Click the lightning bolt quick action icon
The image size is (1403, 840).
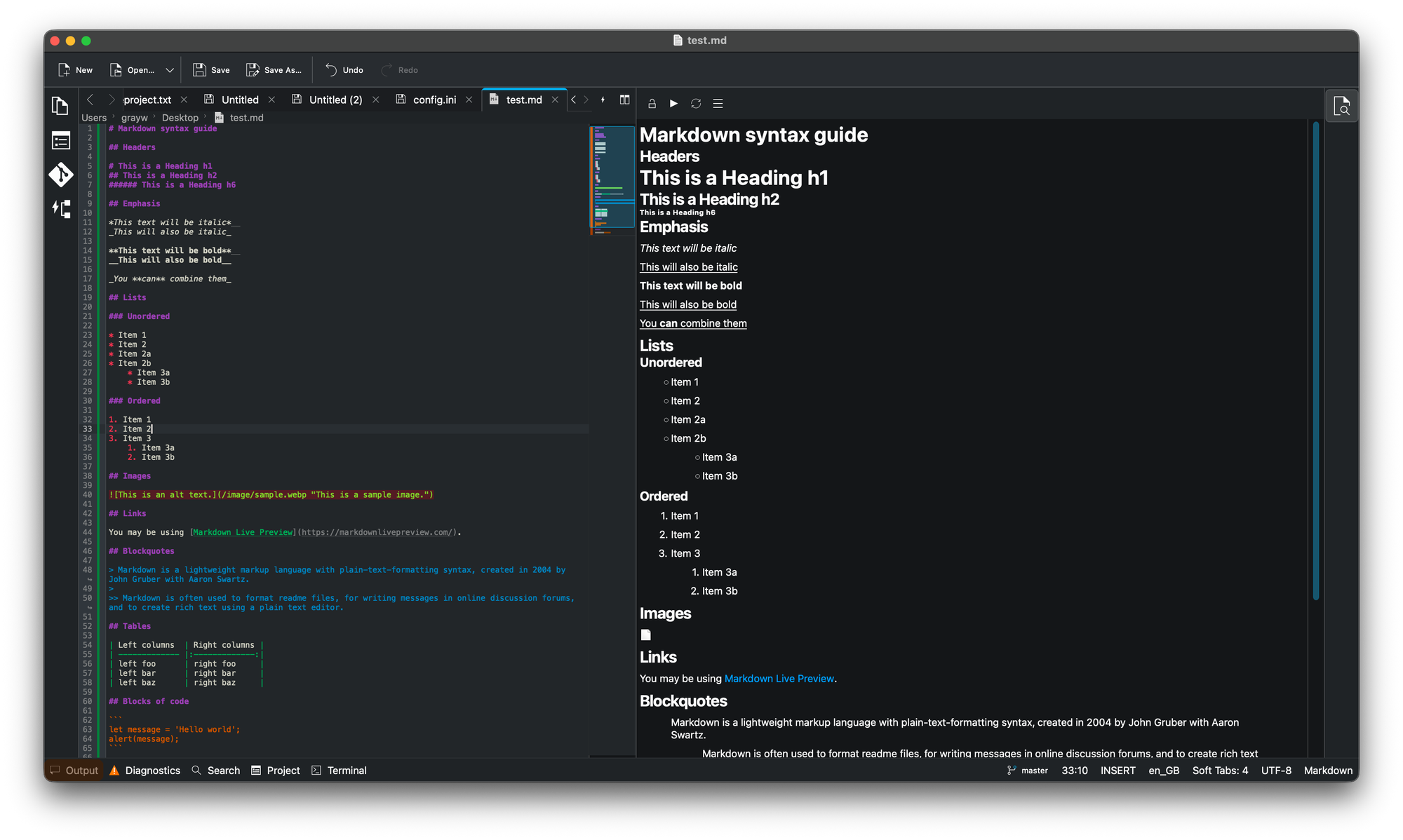pos(603,100)
